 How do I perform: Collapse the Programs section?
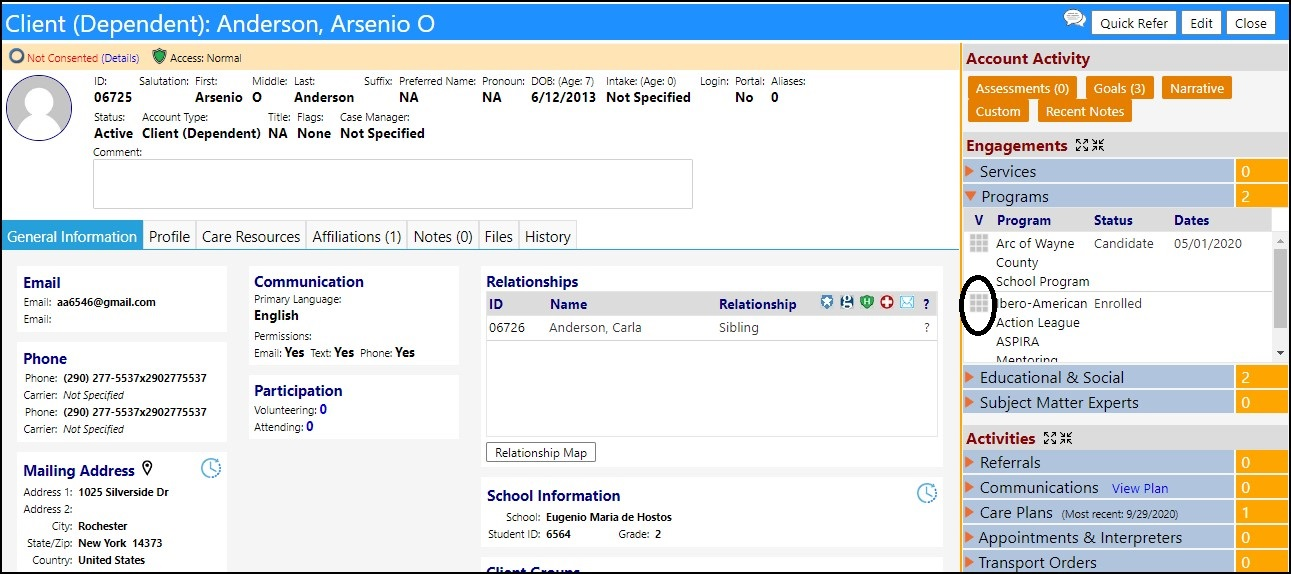pos(1099,196)
